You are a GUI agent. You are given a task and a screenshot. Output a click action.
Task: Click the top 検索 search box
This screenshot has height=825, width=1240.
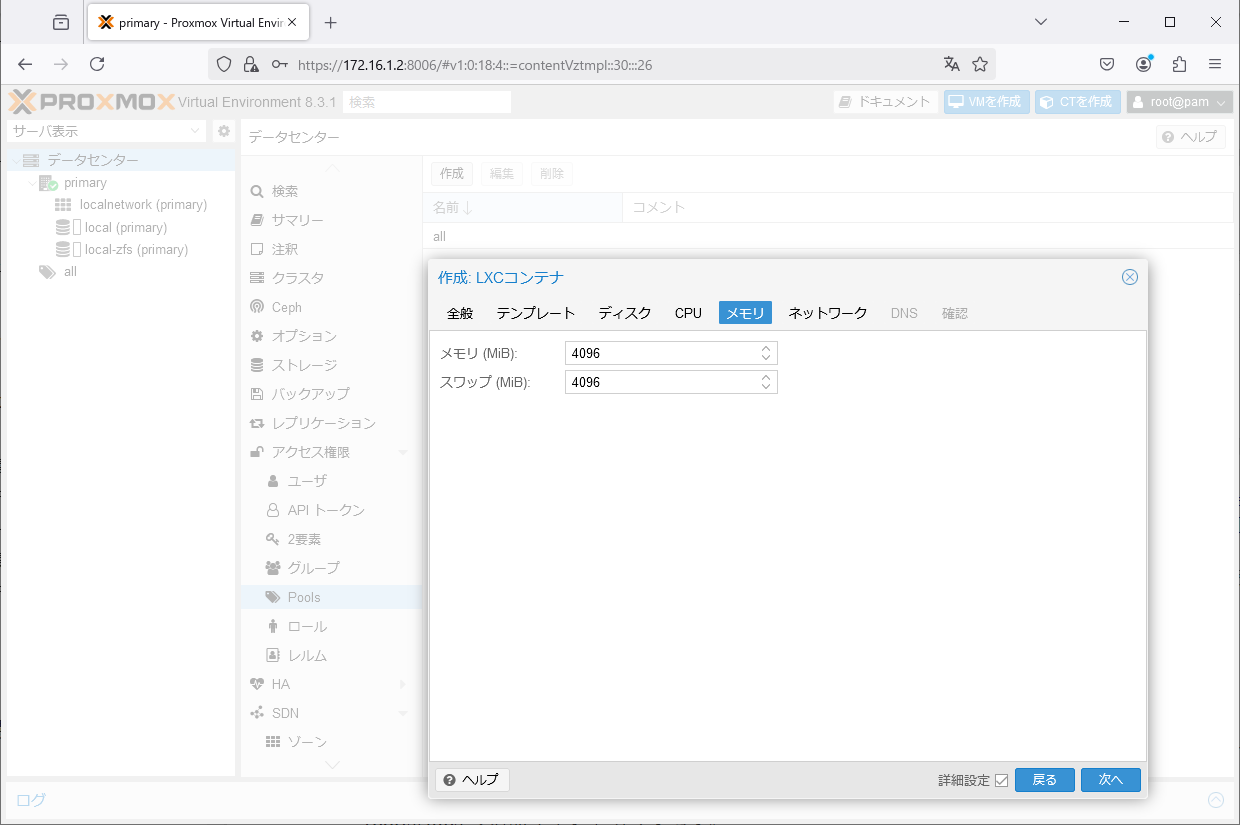click(427, 102)
